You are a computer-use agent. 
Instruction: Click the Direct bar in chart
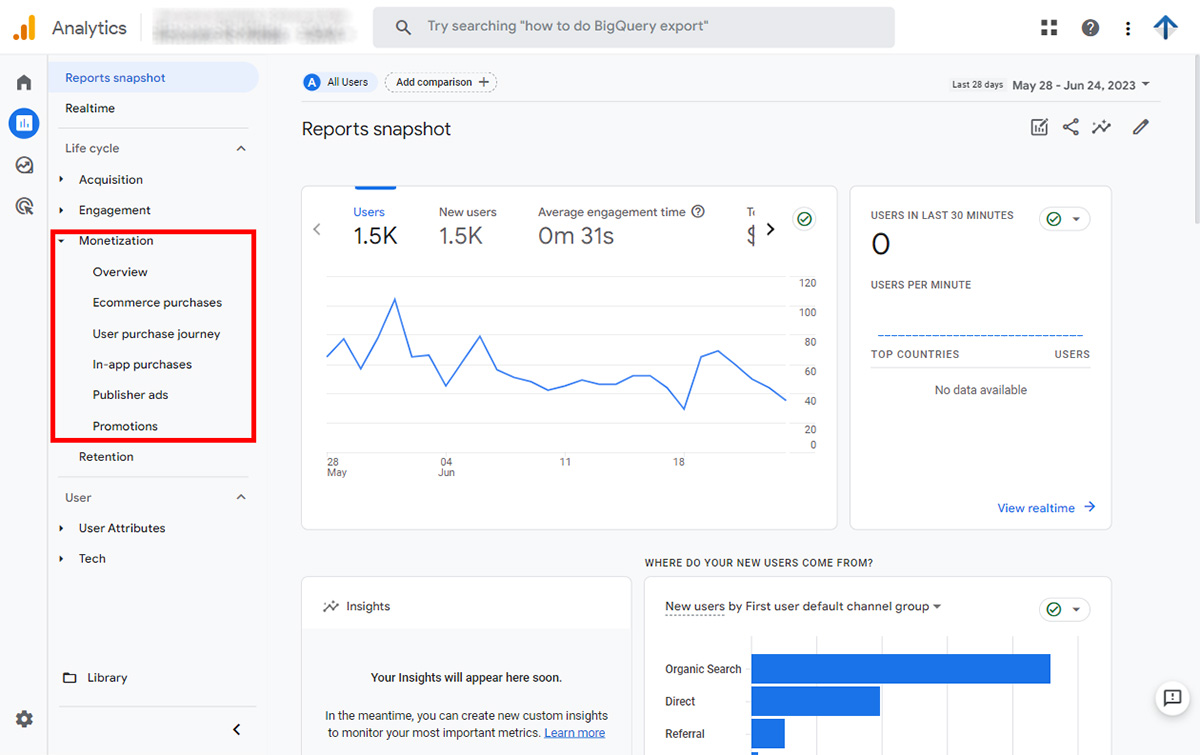point(816,701)
